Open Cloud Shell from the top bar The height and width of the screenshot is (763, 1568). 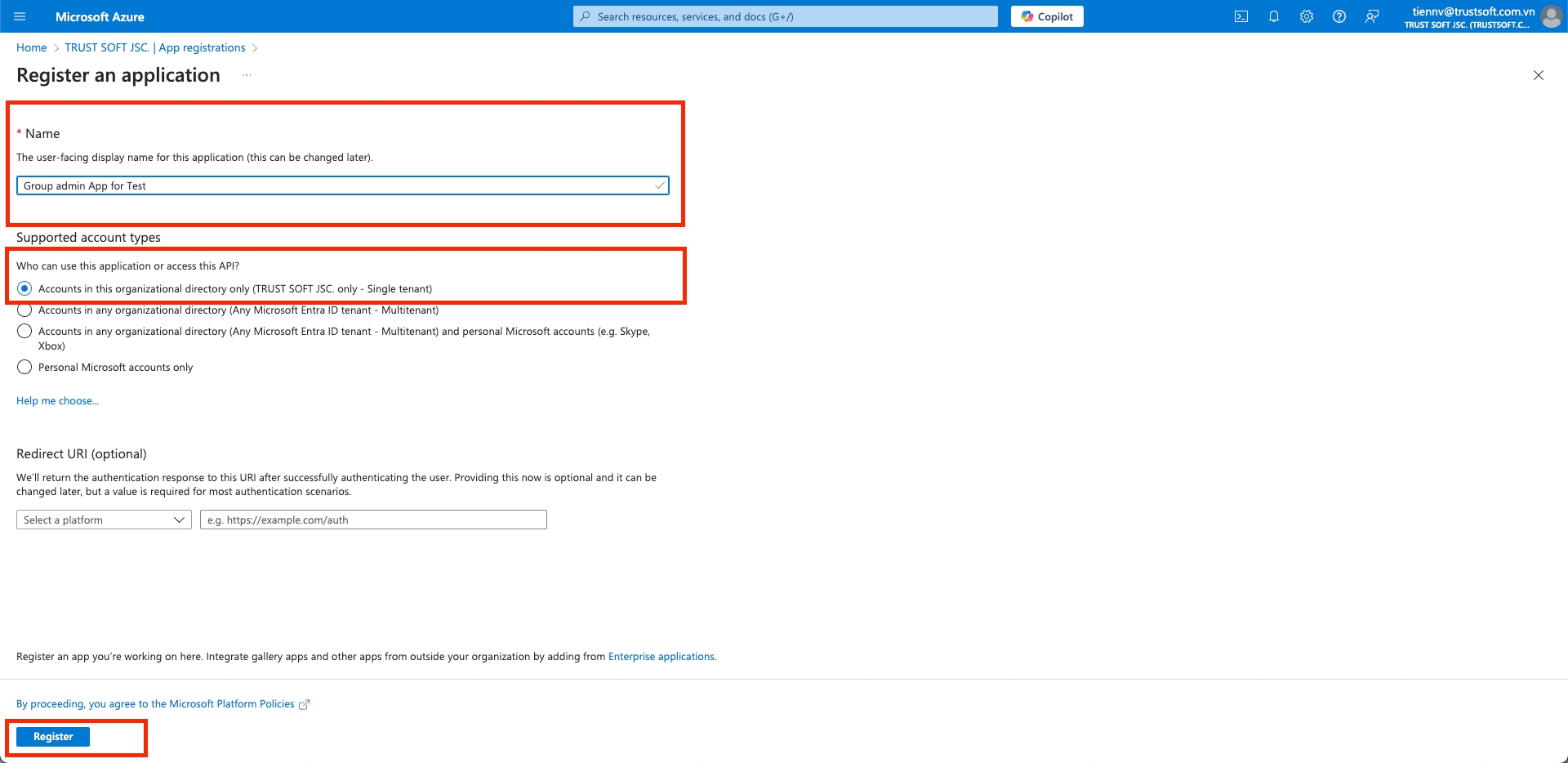pyautogui.click(x=1241, y=16)
